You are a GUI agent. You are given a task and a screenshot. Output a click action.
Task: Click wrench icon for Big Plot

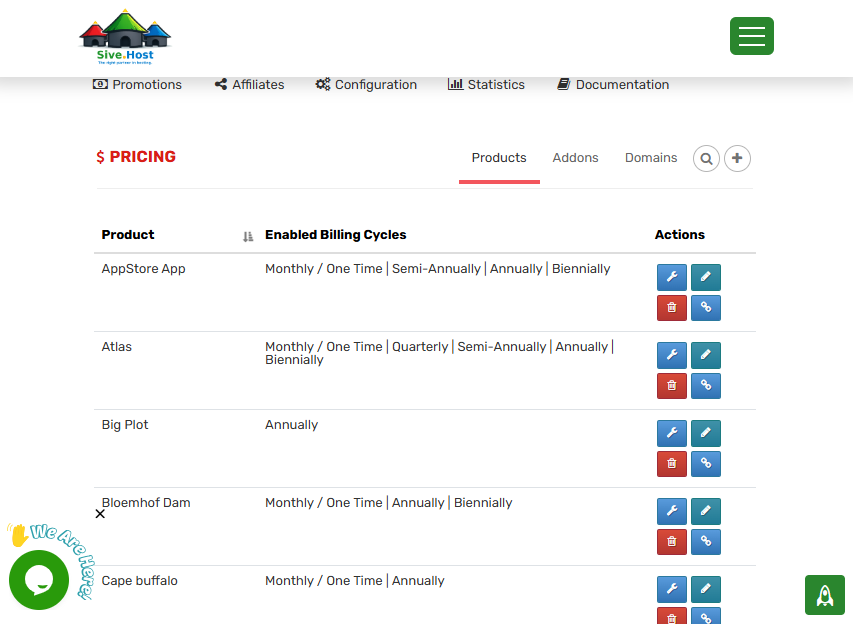tap(672, 433)
